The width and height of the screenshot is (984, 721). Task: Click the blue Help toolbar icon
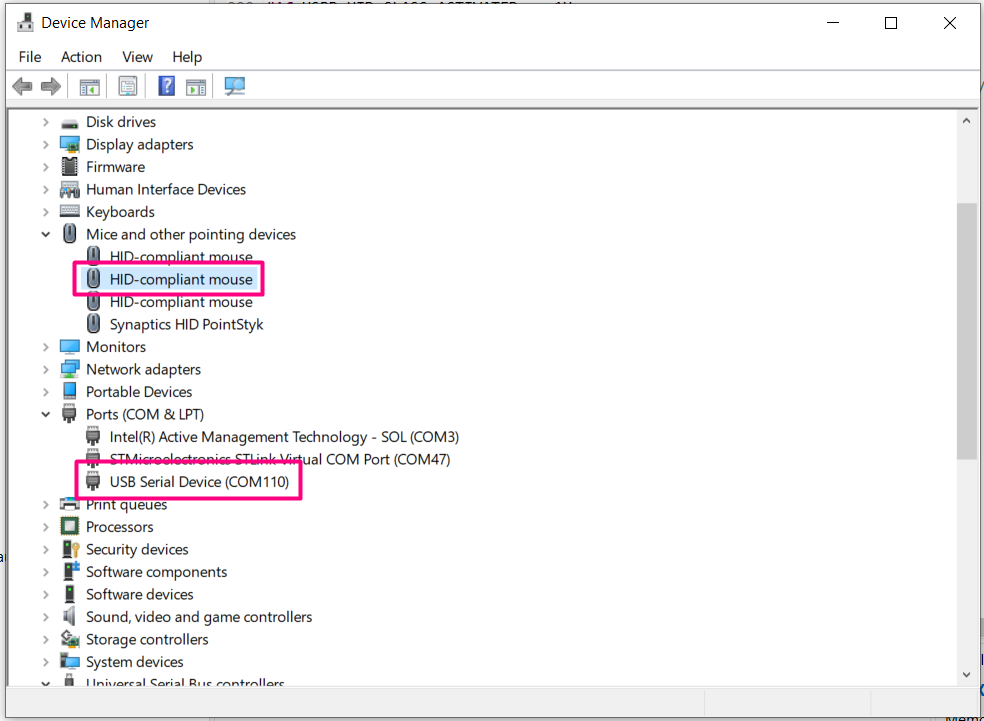(x=166, y=86)
